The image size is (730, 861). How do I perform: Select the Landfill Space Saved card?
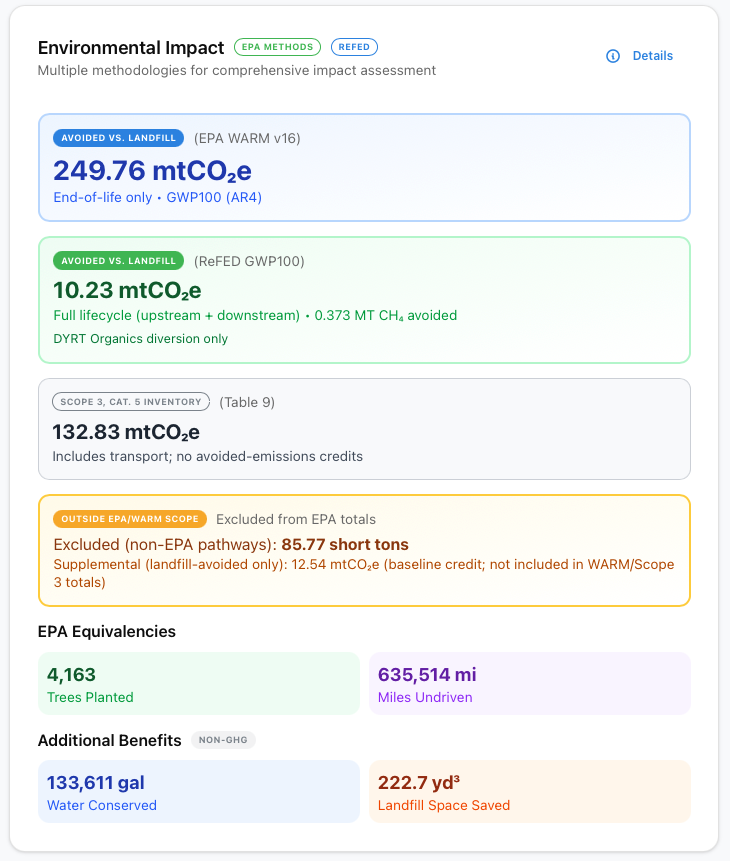pyautogui.click(x=529, y=791)
